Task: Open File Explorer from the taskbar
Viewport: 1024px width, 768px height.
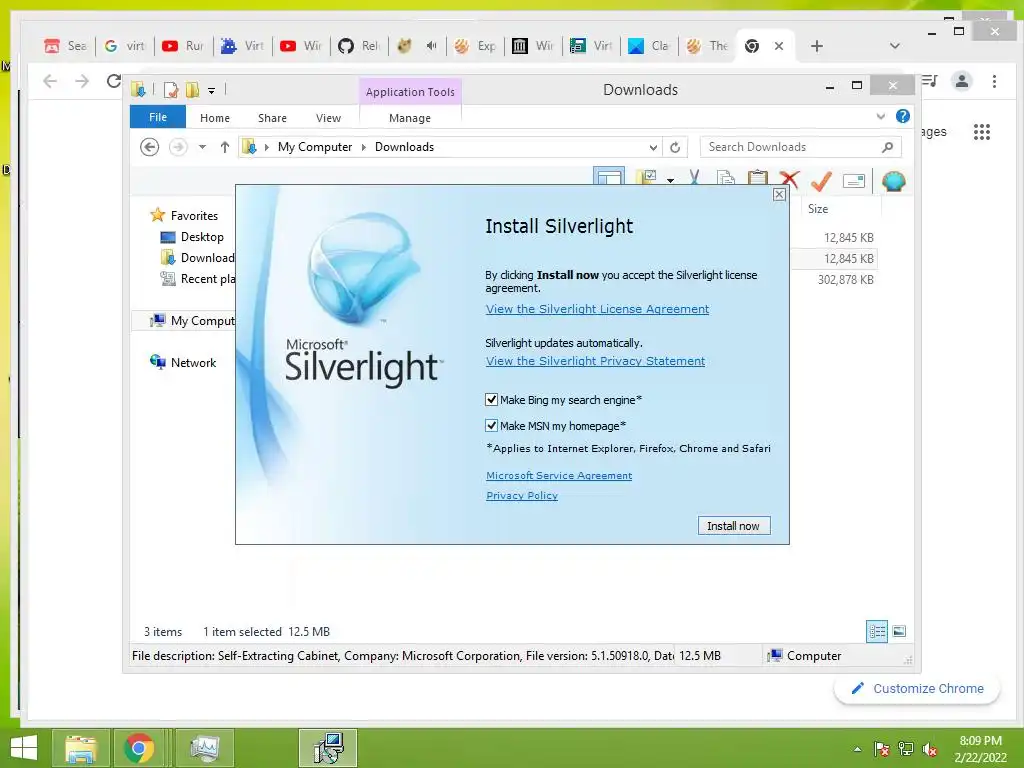Action: [x=80, y=748]
